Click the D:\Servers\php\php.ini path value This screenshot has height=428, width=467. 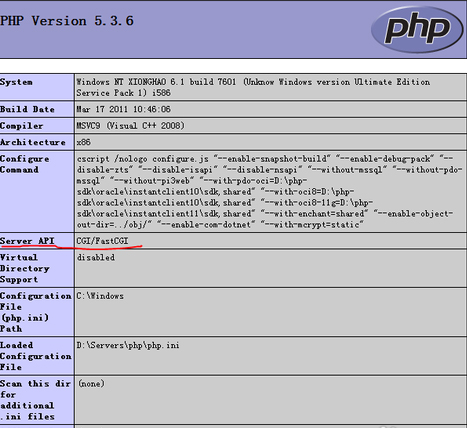click(x=128, y=345)
